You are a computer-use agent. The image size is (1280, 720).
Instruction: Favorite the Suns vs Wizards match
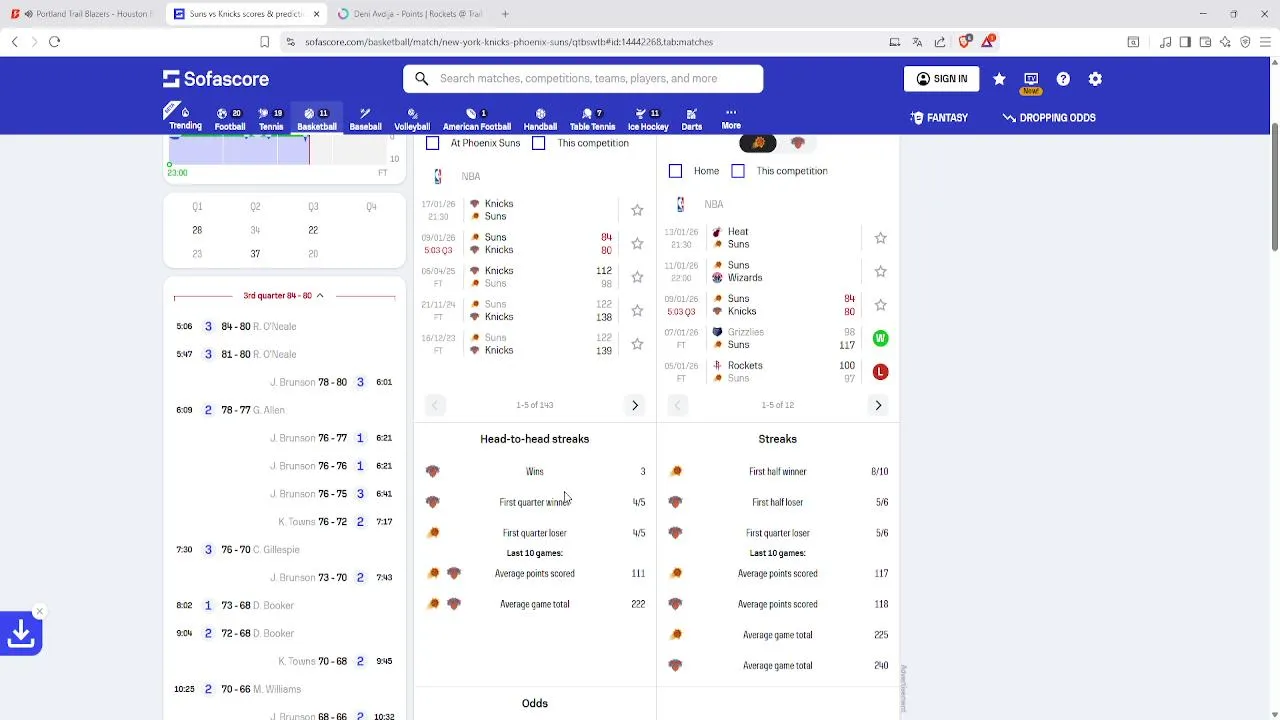[x=880, y=271]
